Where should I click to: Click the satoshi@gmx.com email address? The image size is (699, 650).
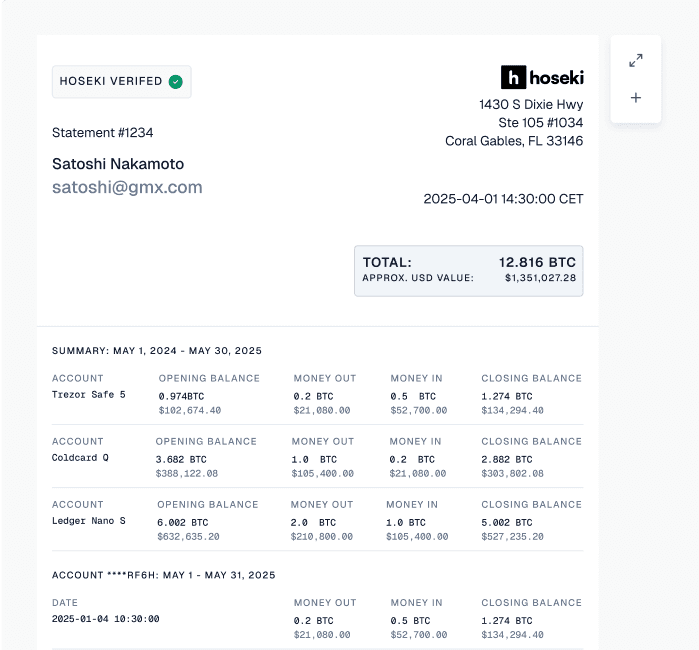coord(127,187)
